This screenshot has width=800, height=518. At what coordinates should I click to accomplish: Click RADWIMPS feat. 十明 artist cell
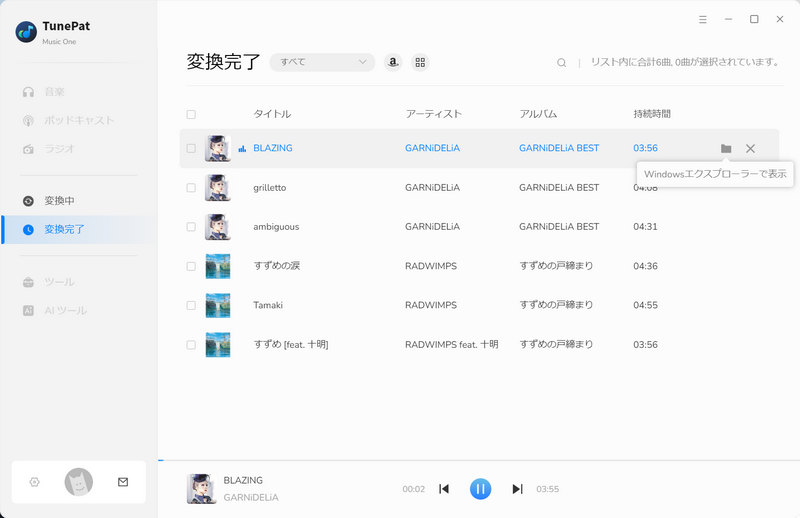[452, 344]
